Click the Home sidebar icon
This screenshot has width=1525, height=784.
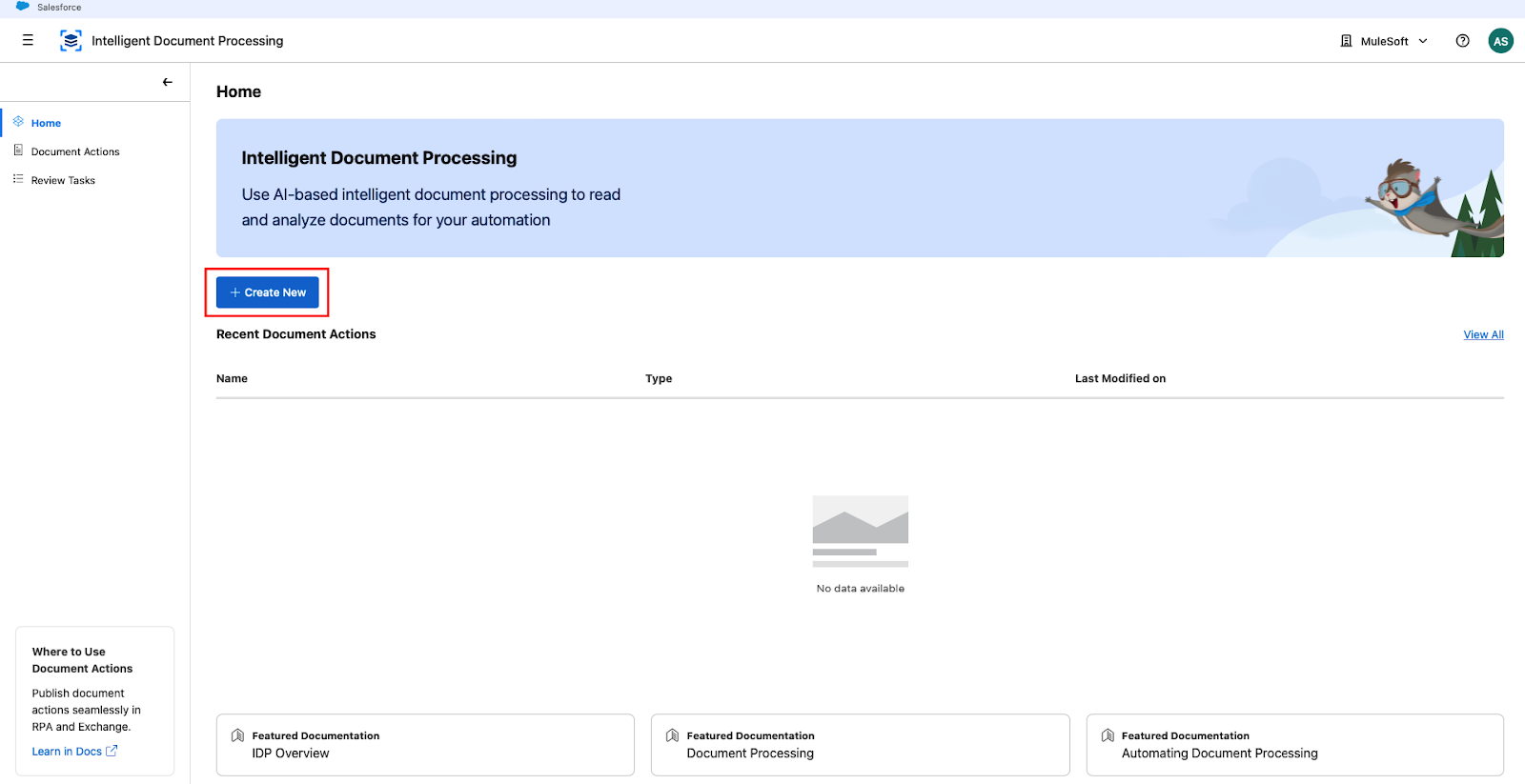(x=18, y=122)
